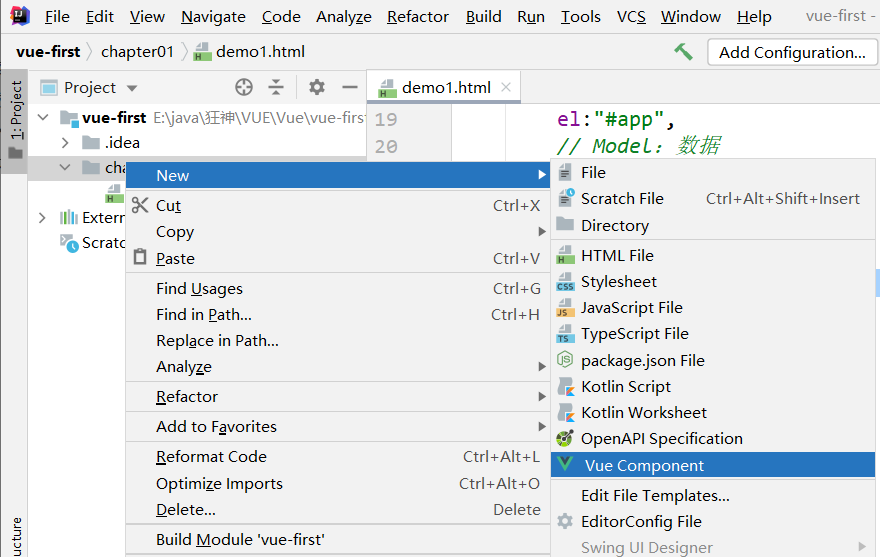This screenshot has height=557, width=880.
Task: Select Stylesheet in New submenu
Action: (619, 281)
